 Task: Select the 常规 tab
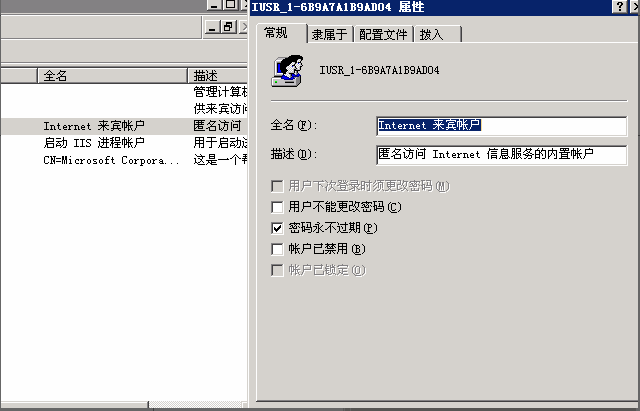click(281, 33)
